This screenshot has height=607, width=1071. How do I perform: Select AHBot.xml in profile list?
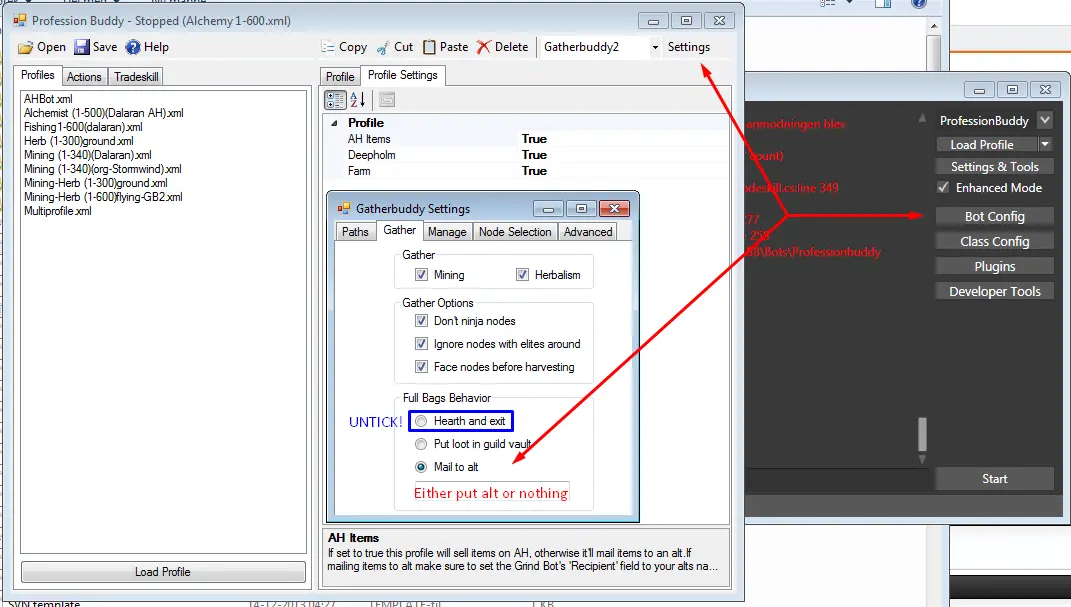click(48, 99)
